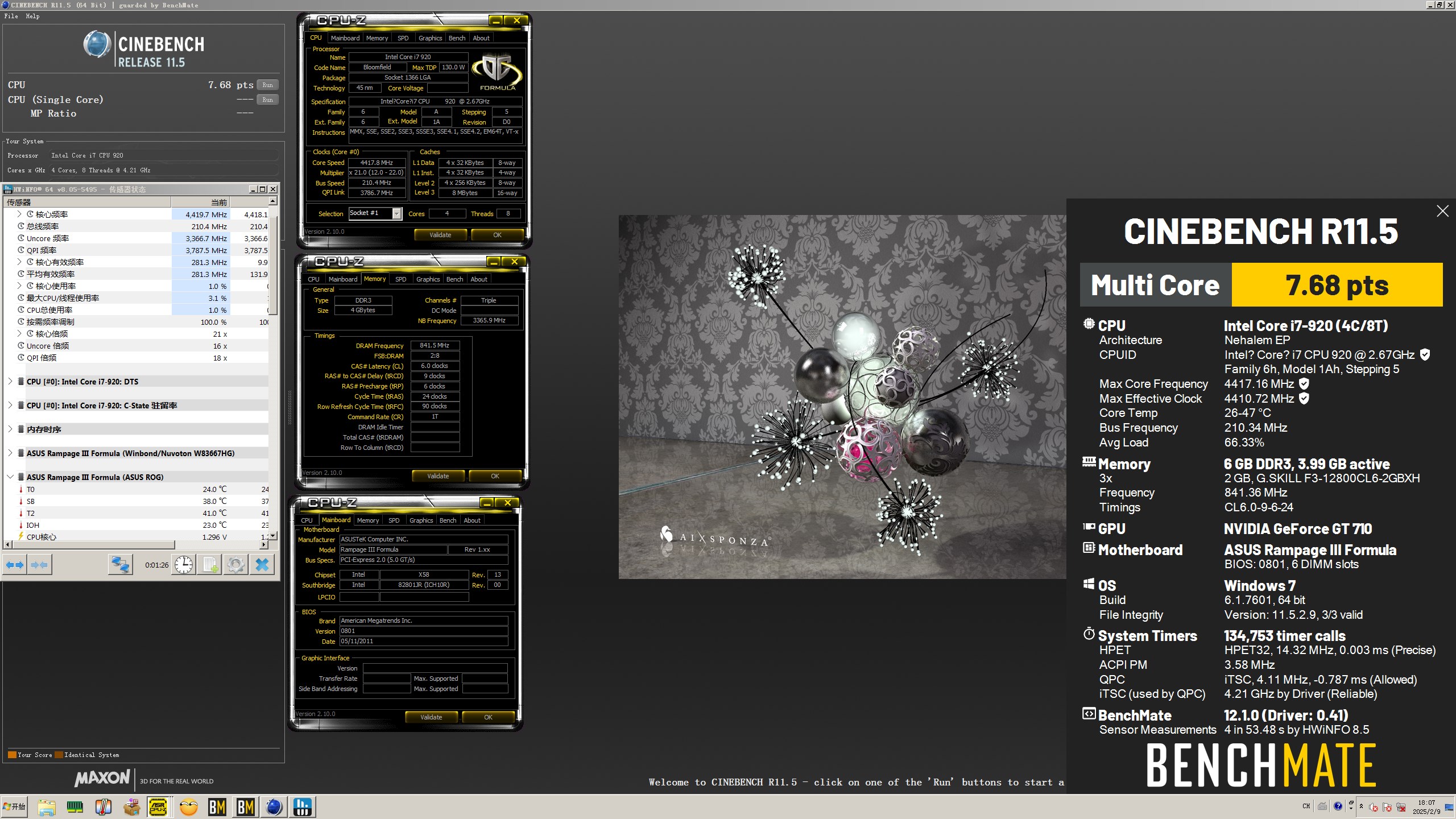Start HWiNFO logging with sheet-plus icon

point(210,565)
